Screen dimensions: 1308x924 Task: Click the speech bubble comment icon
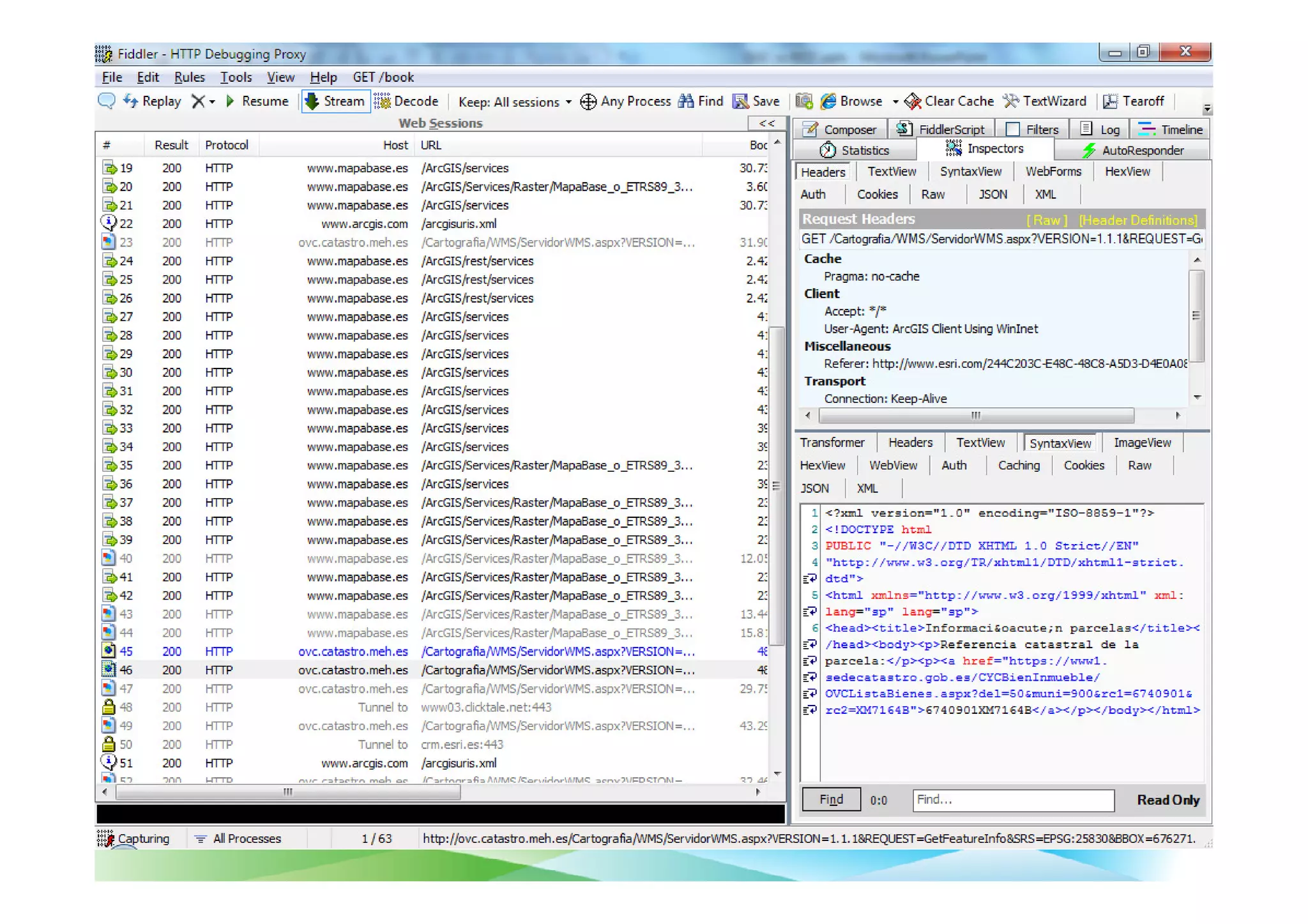(x=106, y=101)
